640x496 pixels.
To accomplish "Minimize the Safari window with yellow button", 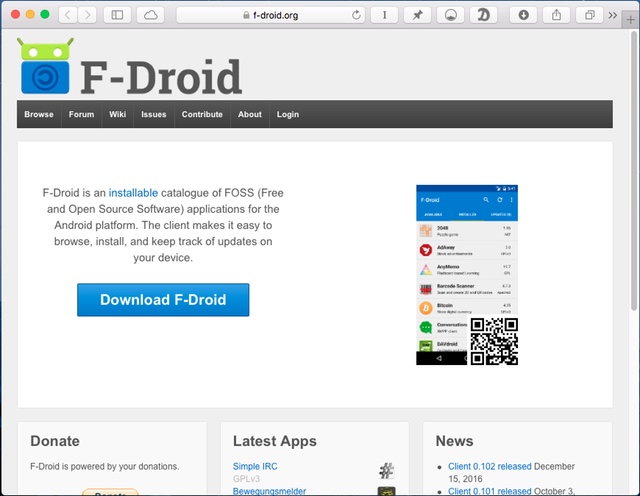I will 30,14.
